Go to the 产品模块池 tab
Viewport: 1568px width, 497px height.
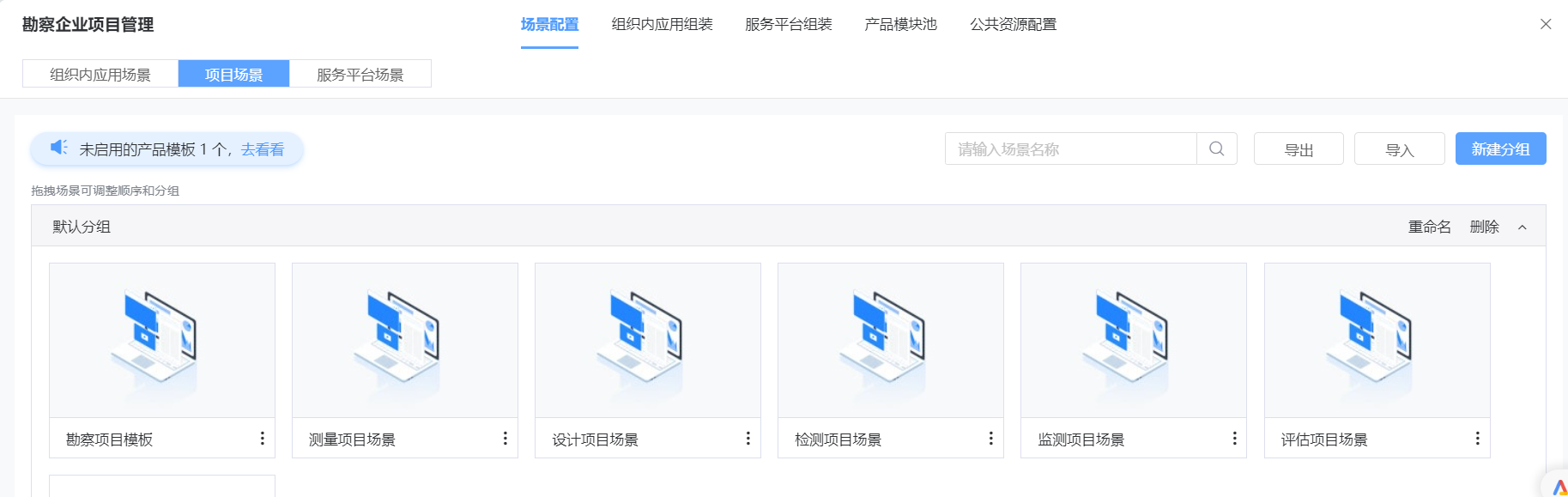(900, 25)
